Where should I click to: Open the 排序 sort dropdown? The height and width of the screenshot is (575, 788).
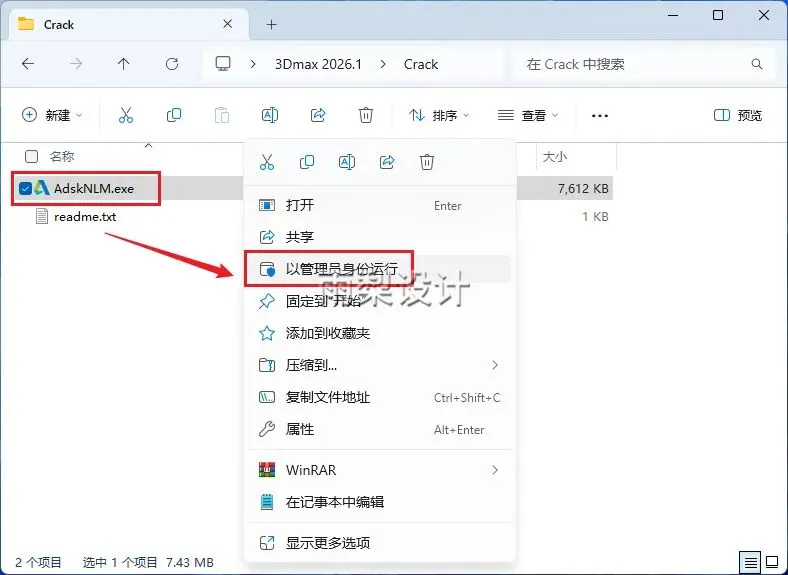click(x=439, y=115)
